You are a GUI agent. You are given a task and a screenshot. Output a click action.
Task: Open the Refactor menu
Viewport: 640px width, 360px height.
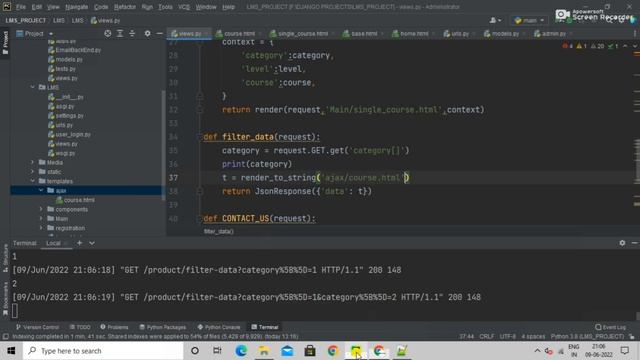124,7
